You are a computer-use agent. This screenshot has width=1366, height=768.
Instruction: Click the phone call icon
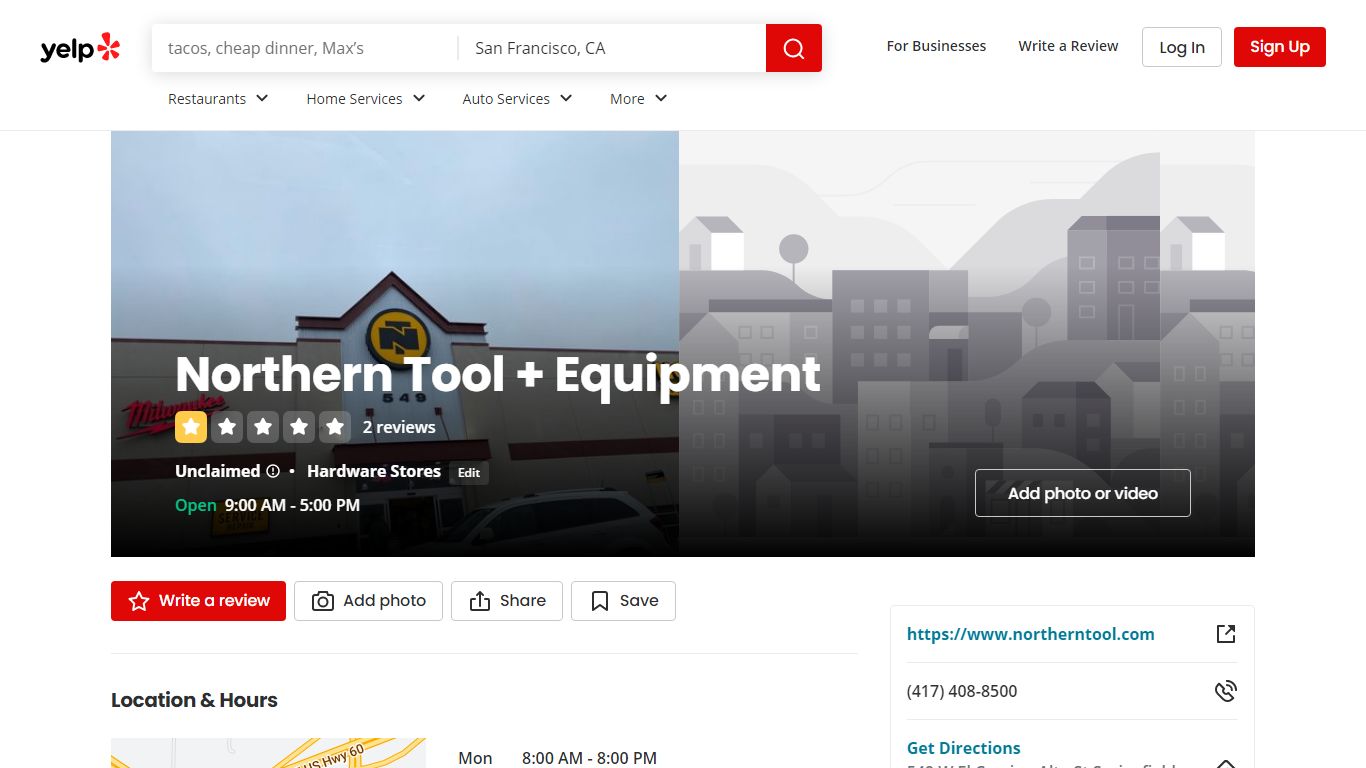pos(1226,691)
